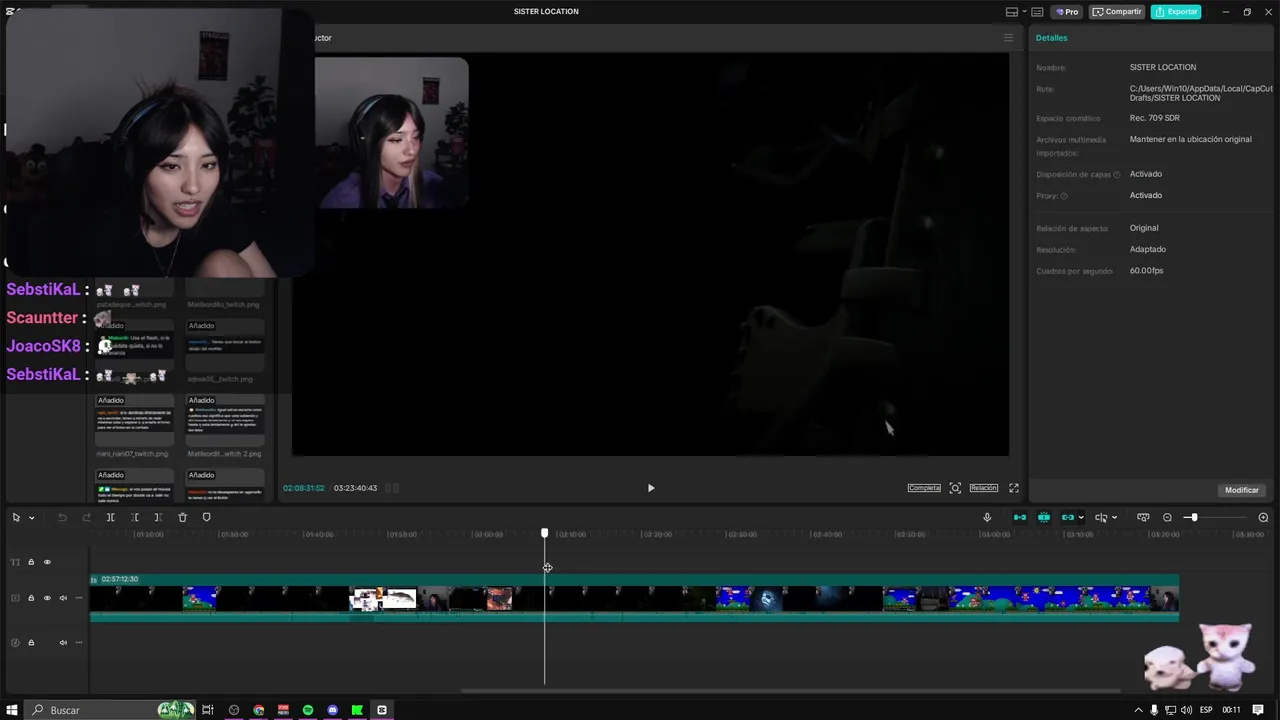
Task: Start voice recording with microphone icon
Action: [987, 517]
